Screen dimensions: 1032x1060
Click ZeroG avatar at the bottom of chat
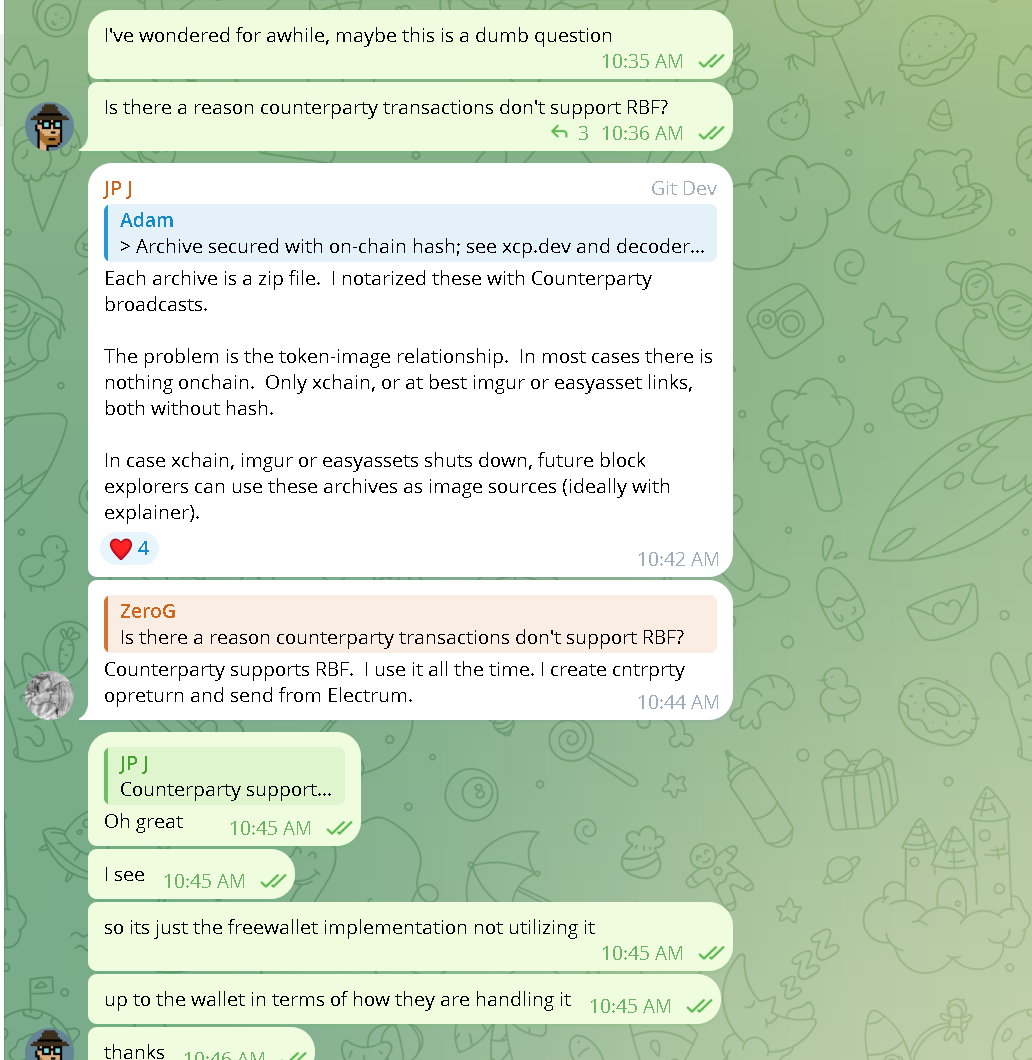[49, 1045]
